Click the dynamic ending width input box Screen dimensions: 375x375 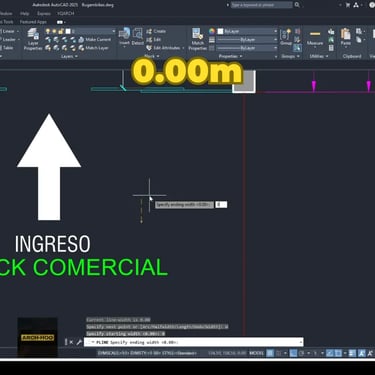[x=221, y=204]
